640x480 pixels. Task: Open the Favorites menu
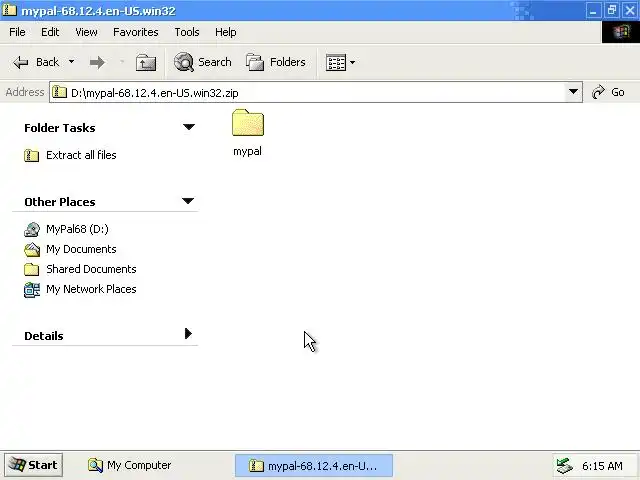pos(136,32)
